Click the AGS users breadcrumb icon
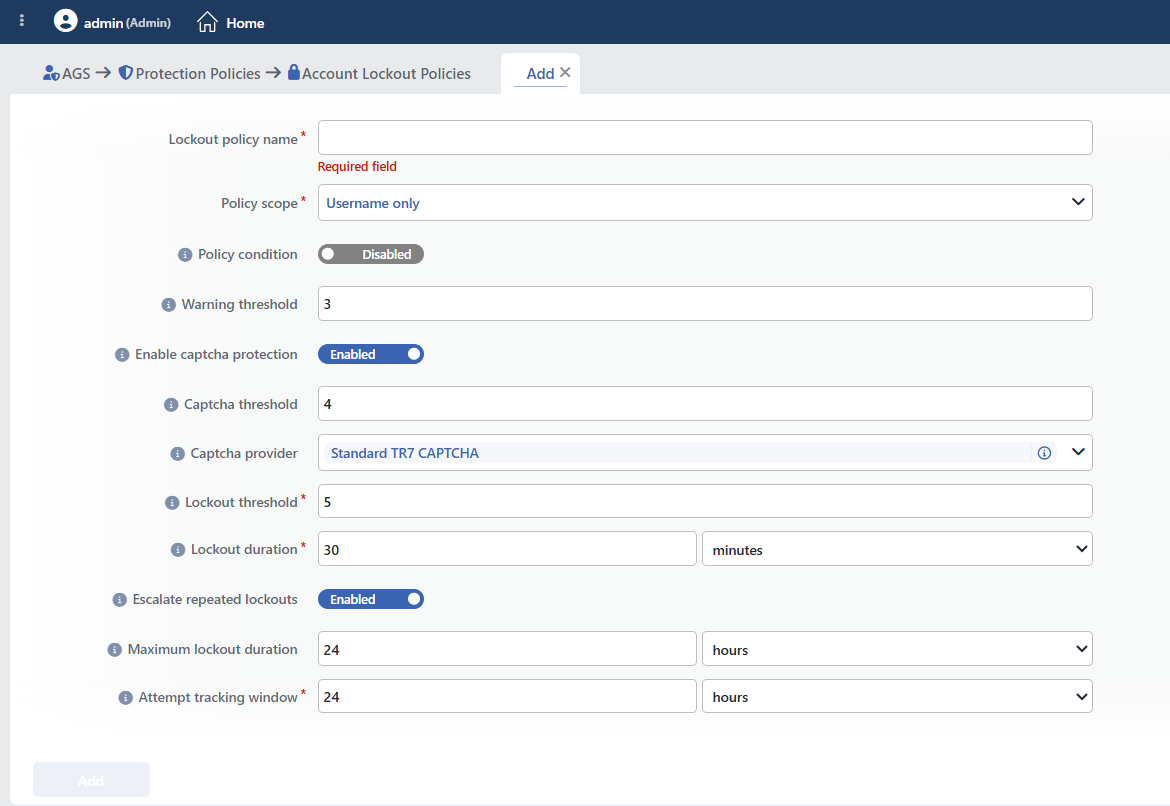Screen dimensions: 1170x806 pyautogui.click(x=51, y=73)
